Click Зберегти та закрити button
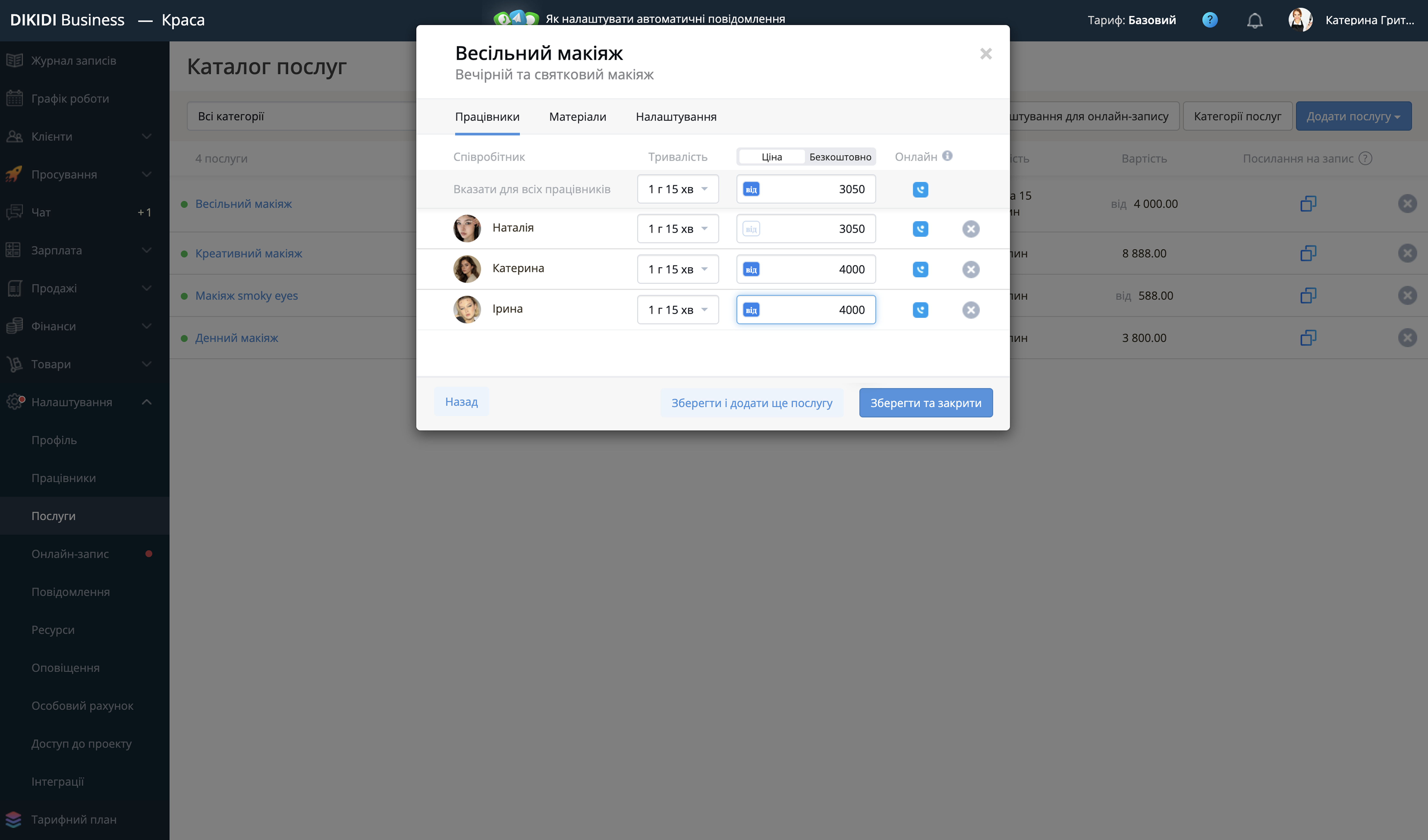 click(x=925, y=403)
